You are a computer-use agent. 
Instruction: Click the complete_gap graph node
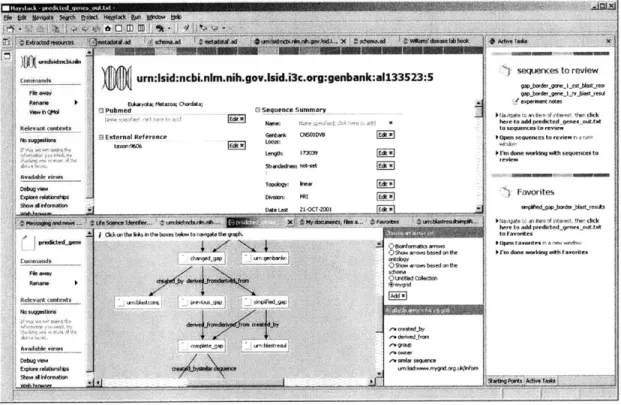click(x=202, y=346)
